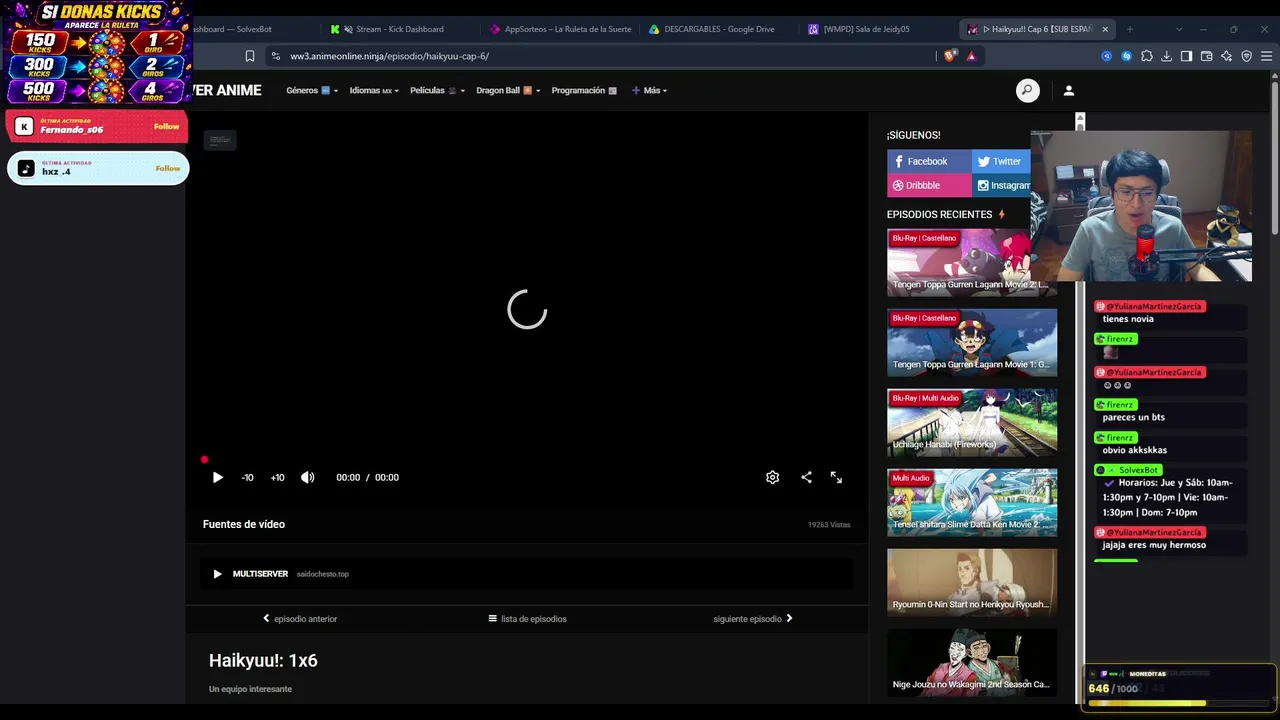Open the user account icon
Image resolution: width=1280 pixels, height=720 pixels.
tap(1068, 91)
